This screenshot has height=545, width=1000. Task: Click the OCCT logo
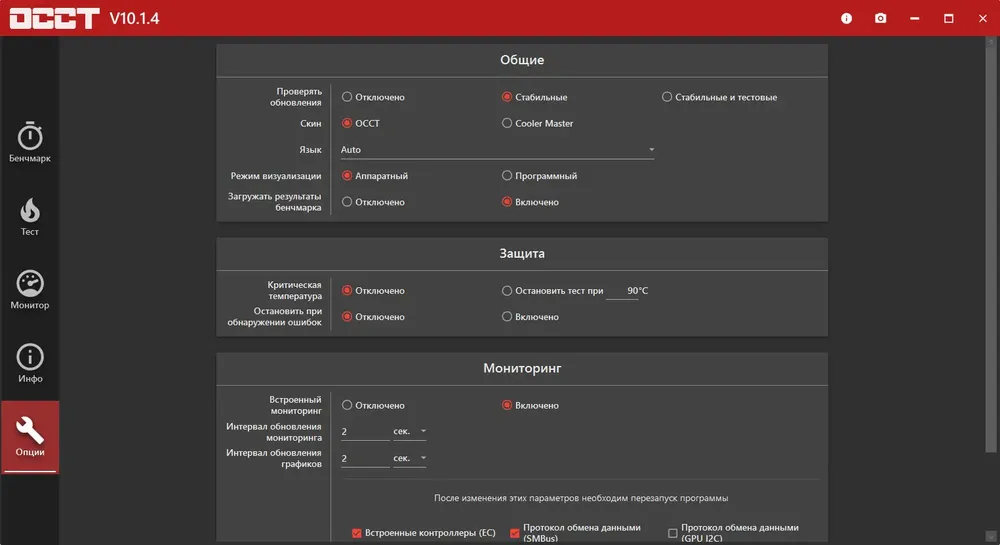click(x=55, y=18)
